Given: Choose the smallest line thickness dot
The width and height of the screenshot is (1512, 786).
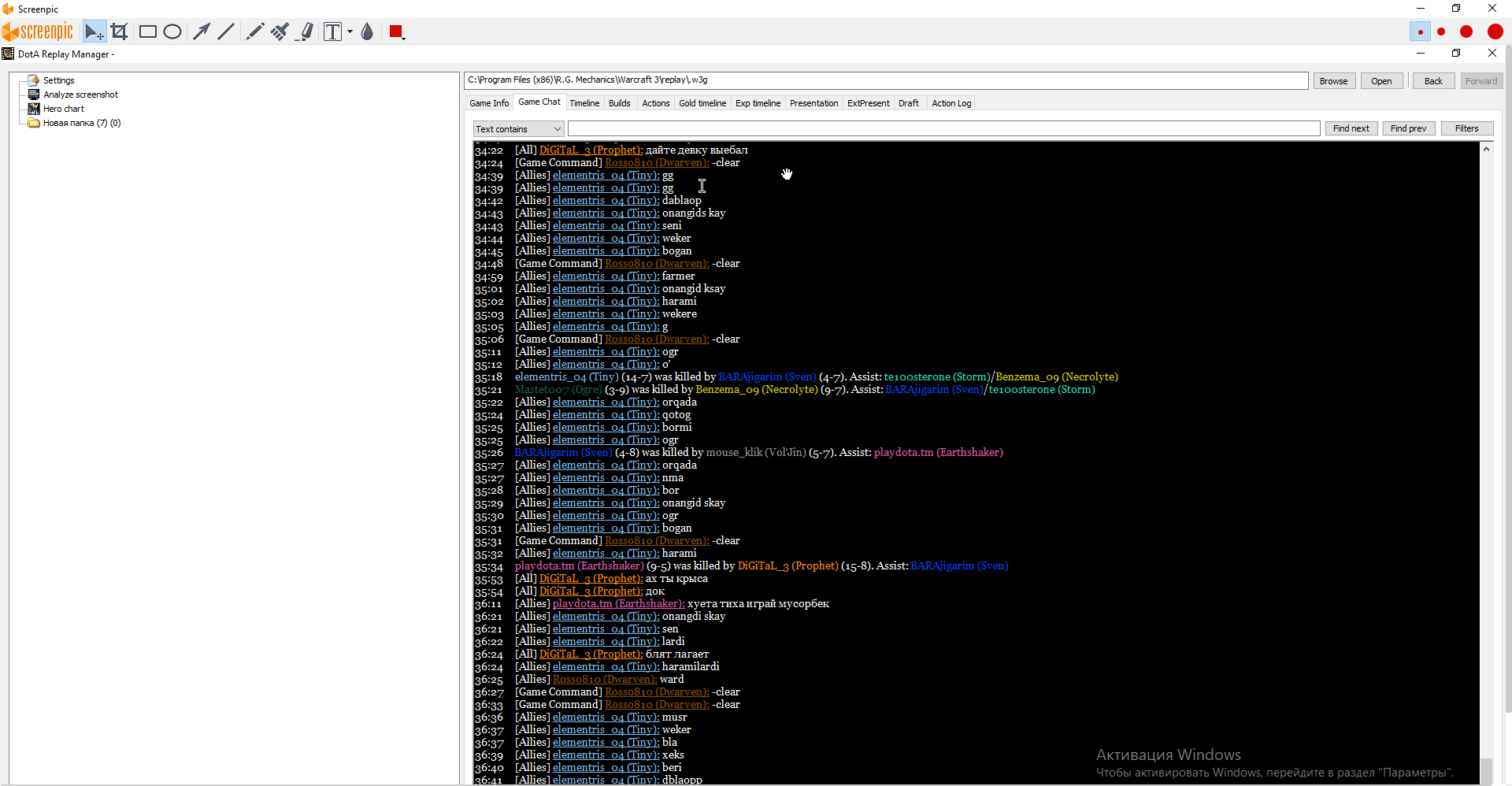Looking at the screenshot, I should (x=1420, y=32).
